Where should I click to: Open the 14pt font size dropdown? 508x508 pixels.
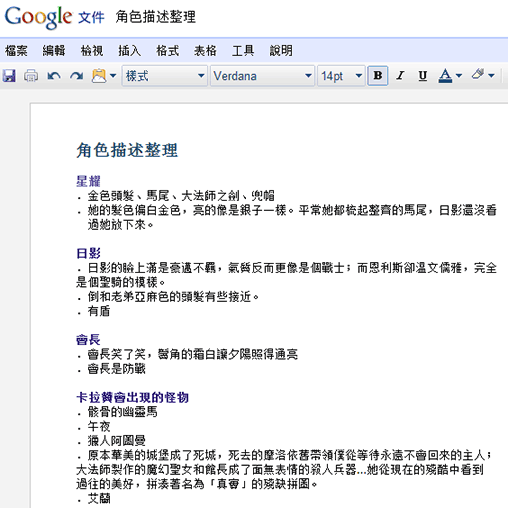click(x=341, y=76)
